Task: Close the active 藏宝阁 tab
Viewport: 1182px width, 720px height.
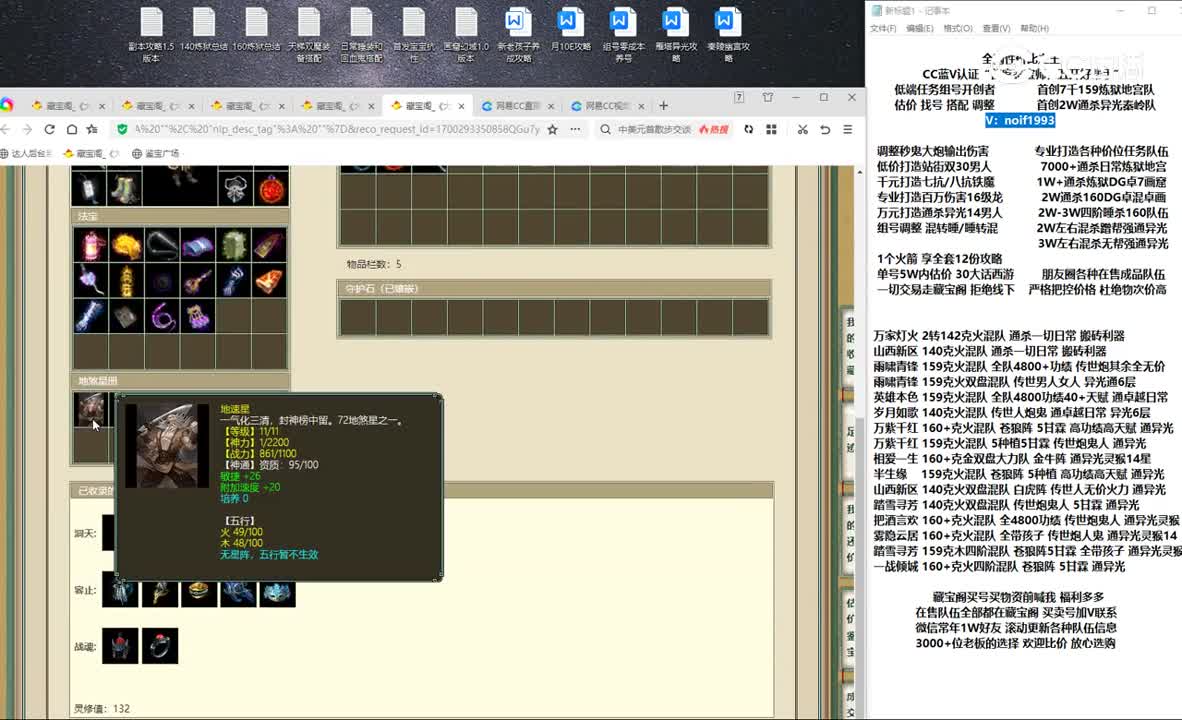Action: (461, 106)
